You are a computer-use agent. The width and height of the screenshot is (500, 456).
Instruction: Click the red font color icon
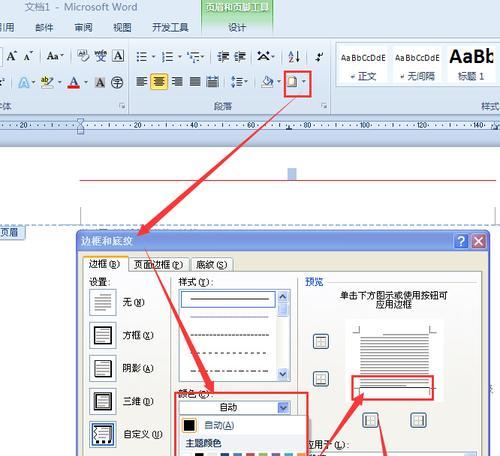[74, 82]
